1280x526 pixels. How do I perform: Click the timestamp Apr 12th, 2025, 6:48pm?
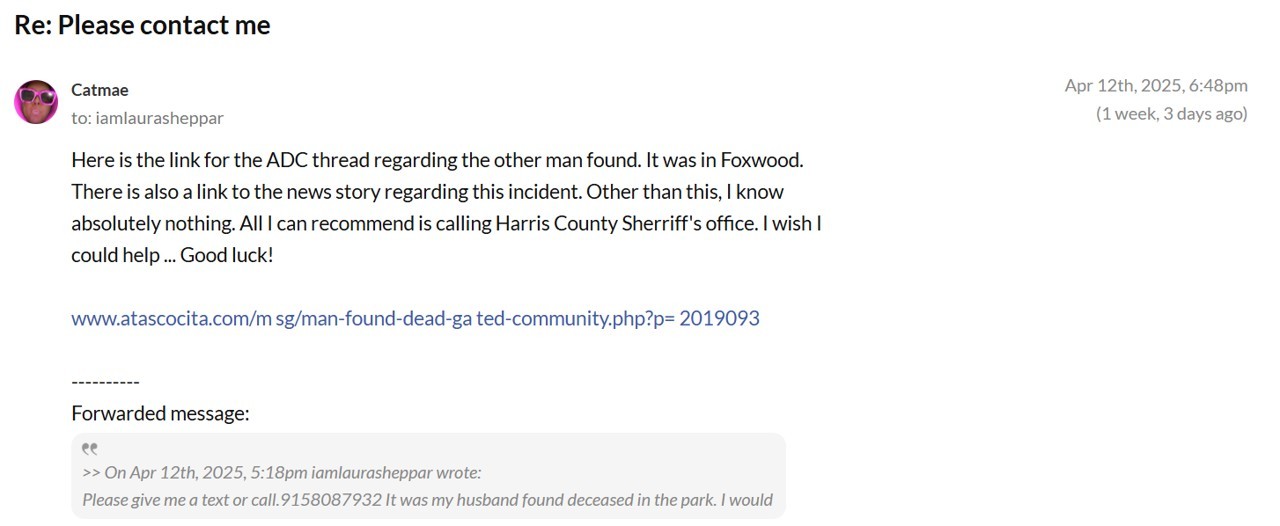[x=1155, y=85]
